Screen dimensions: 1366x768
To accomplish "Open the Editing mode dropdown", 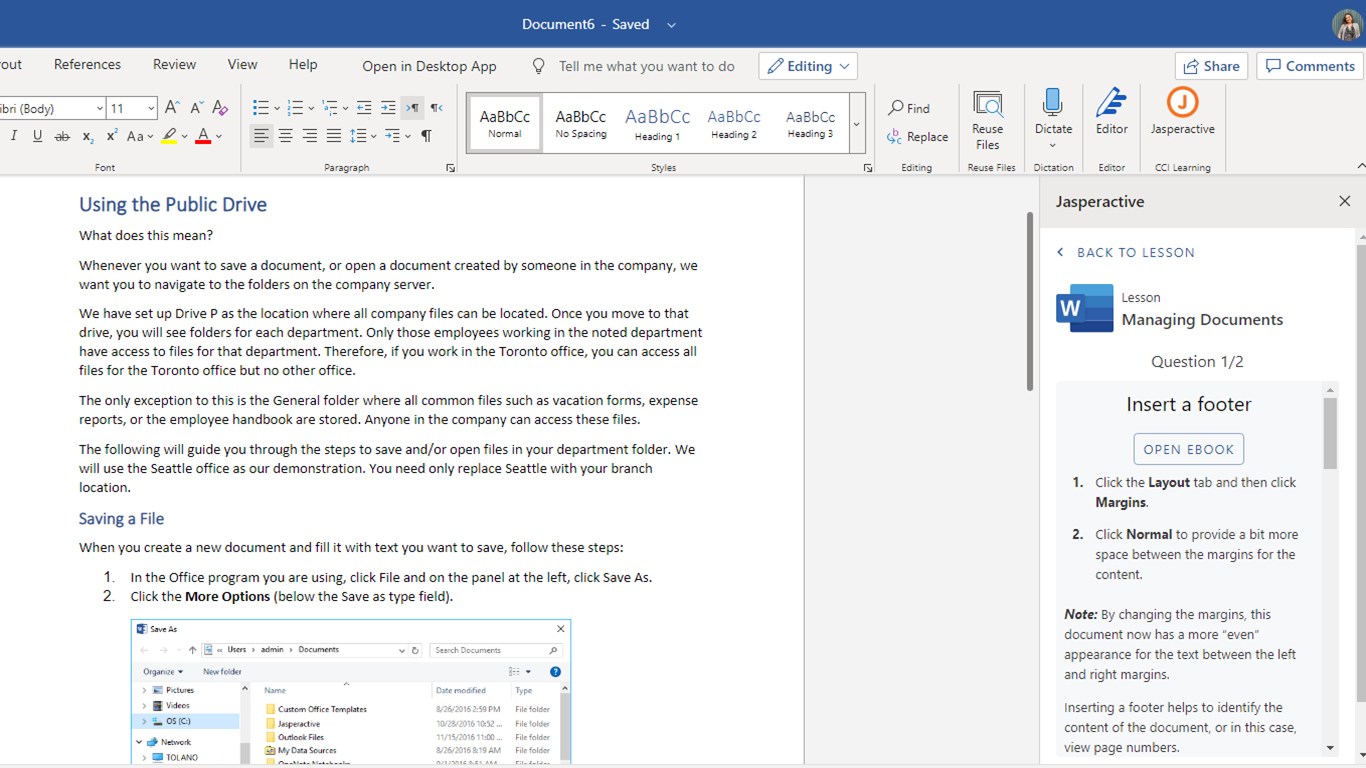I will 808,66.
